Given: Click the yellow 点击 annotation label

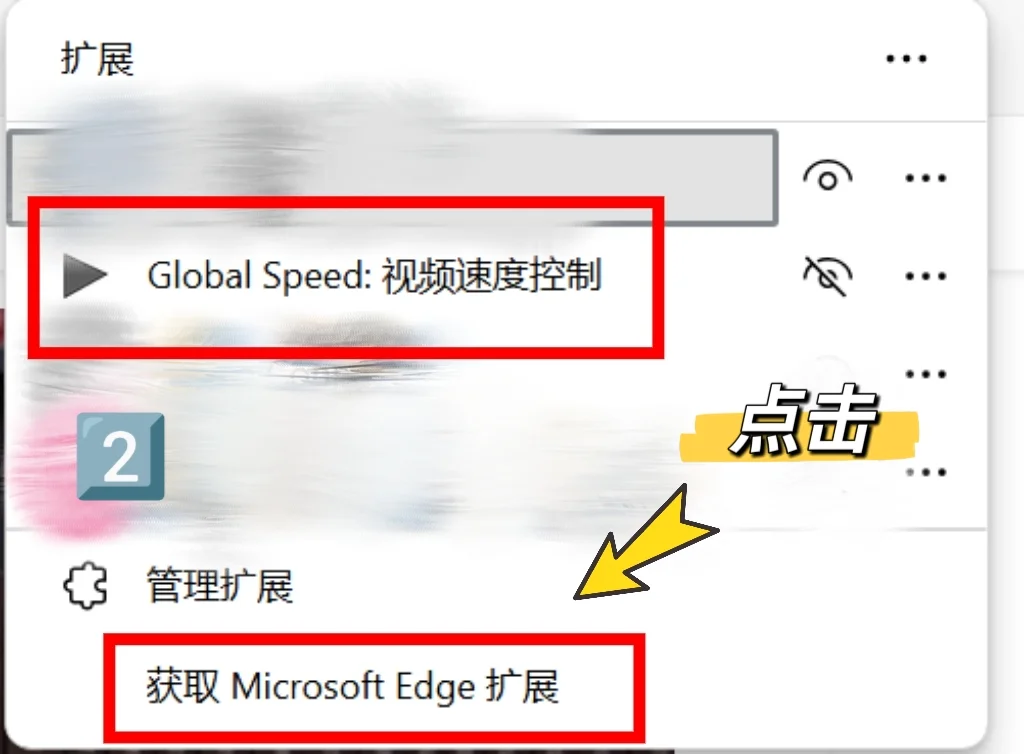Looking at the screenshot, I should 801,423.
